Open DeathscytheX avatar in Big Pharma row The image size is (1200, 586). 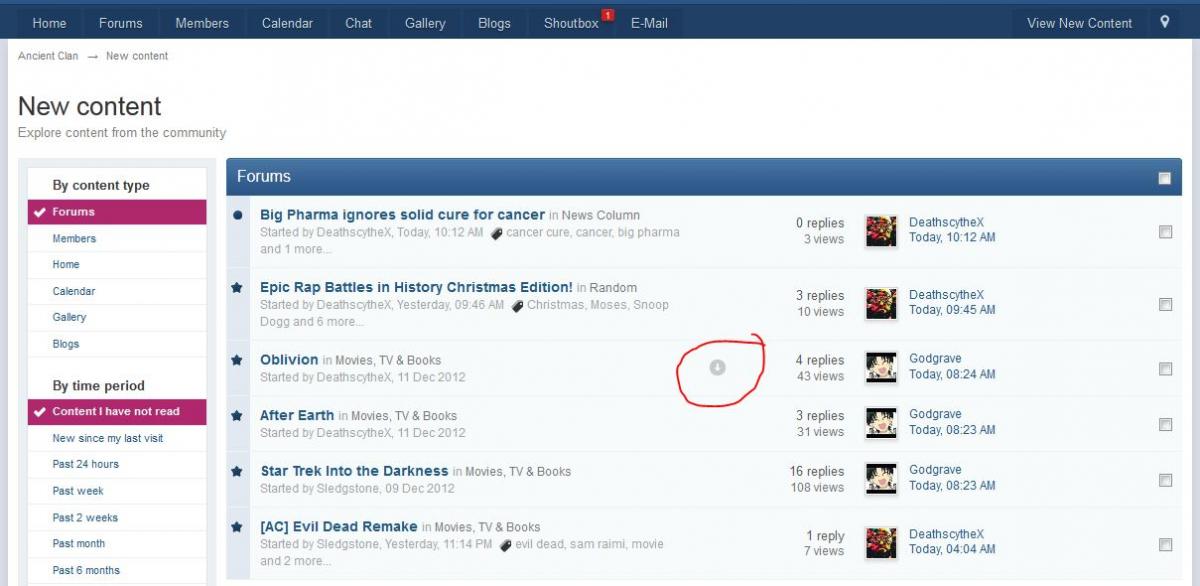click(x=881, y=231)
